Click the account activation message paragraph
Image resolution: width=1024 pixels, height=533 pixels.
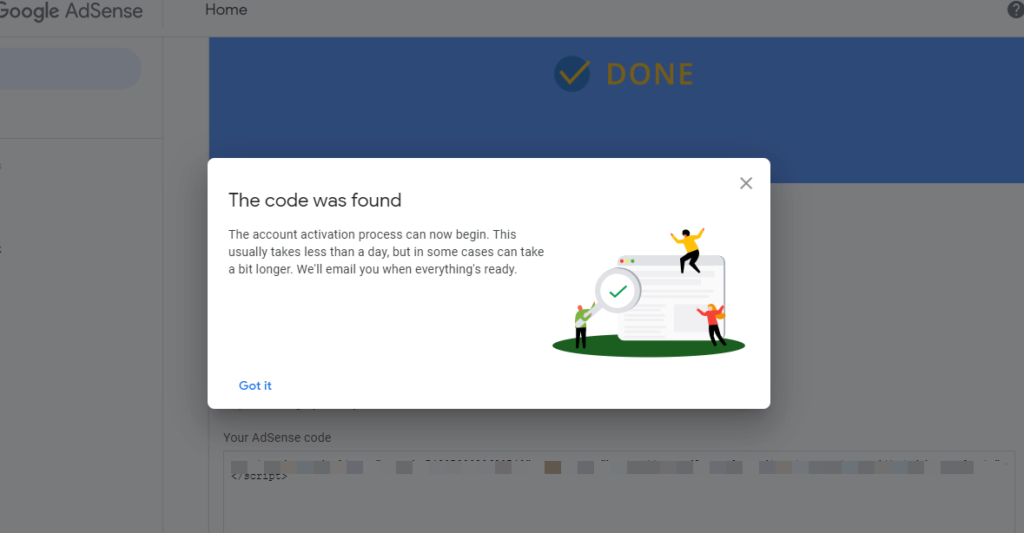pos(386,252)
